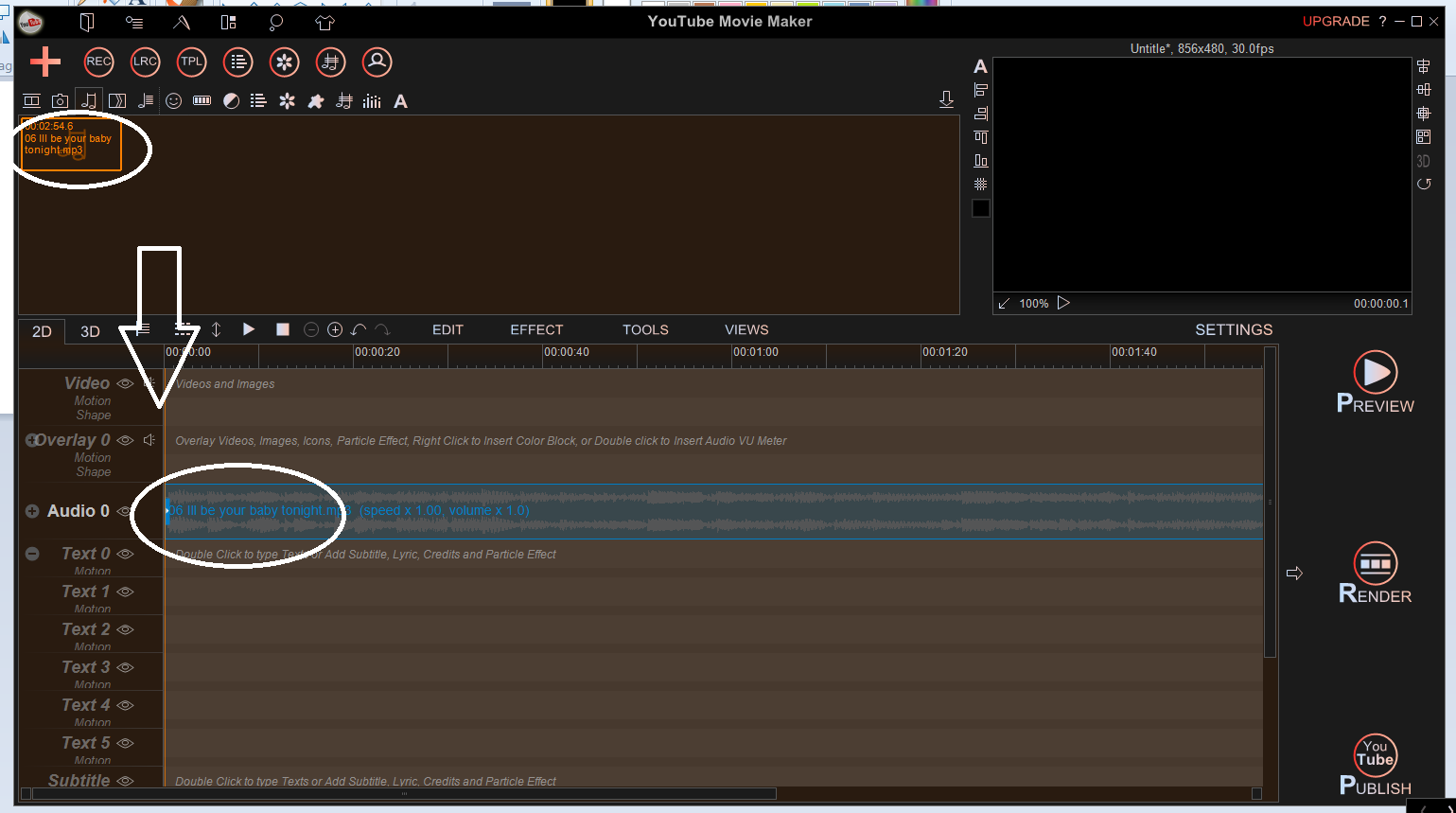Toggle the grid icon beside preview
Screen dimensions: 1456x813
click(981, 185)
